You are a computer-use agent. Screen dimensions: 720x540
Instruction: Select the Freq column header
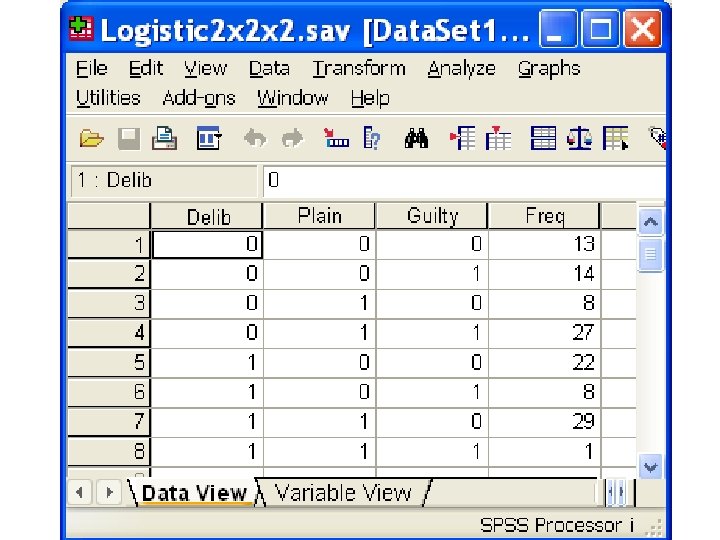point(544,216)
